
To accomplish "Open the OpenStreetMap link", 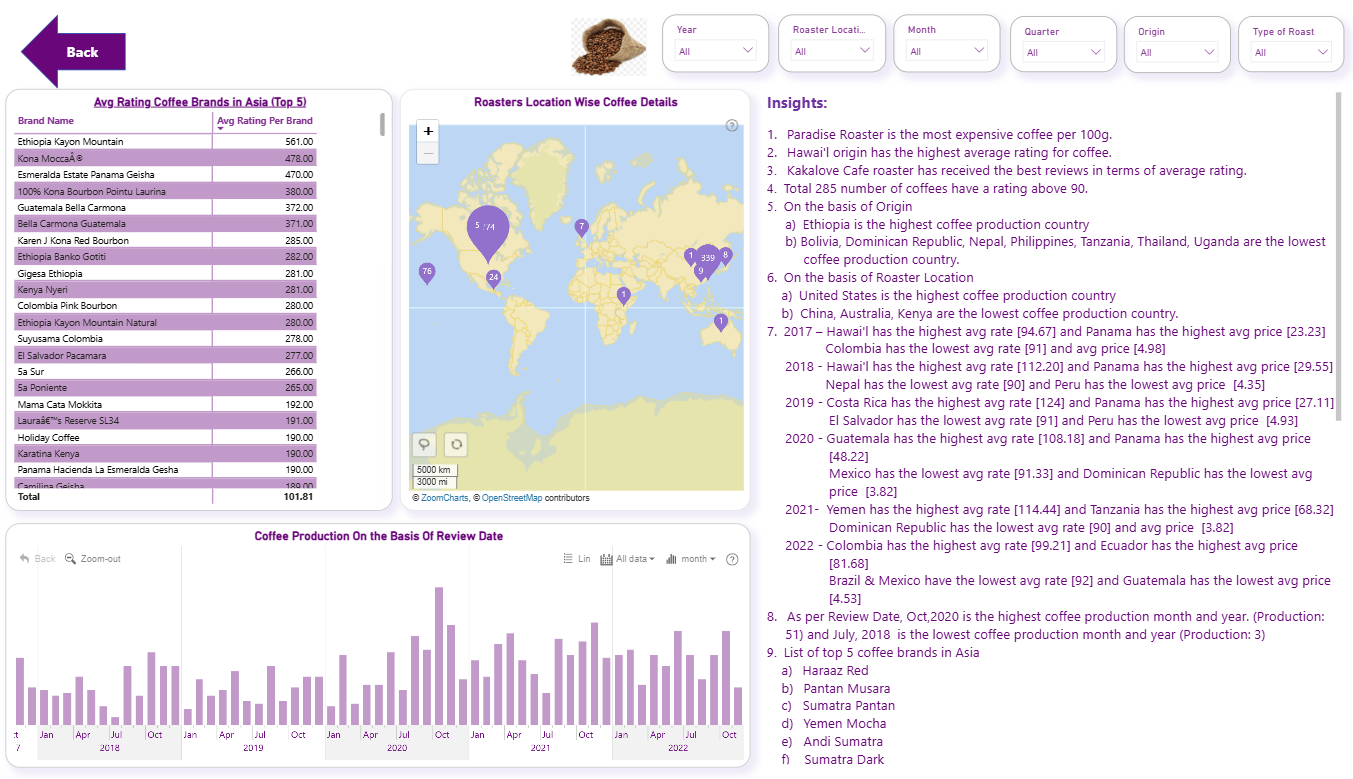I will [x=512, y=498].
